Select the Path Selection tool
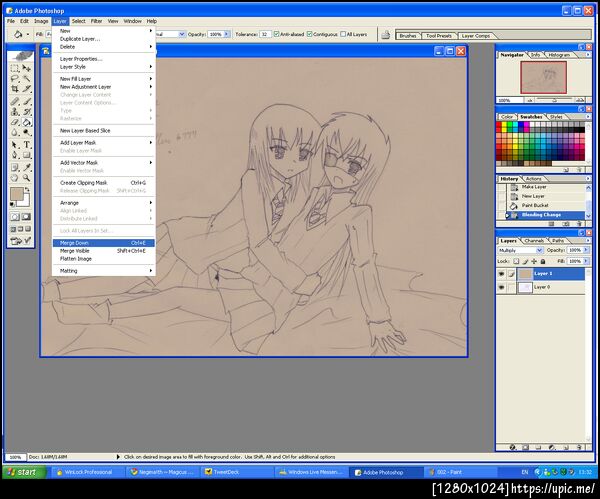600x499 pixels. (15, 145)
